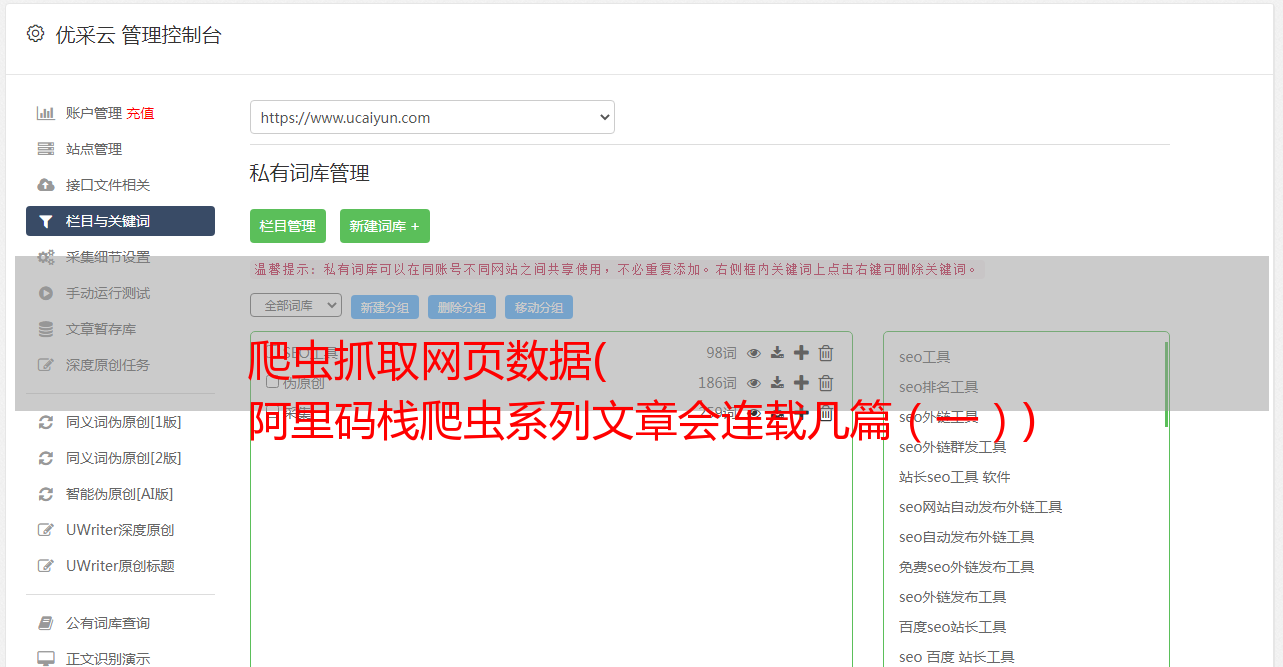Select keyword seo外链发布工具
Image resolution: width=1283 pixels, height=667 pixels.
(953, 597)
